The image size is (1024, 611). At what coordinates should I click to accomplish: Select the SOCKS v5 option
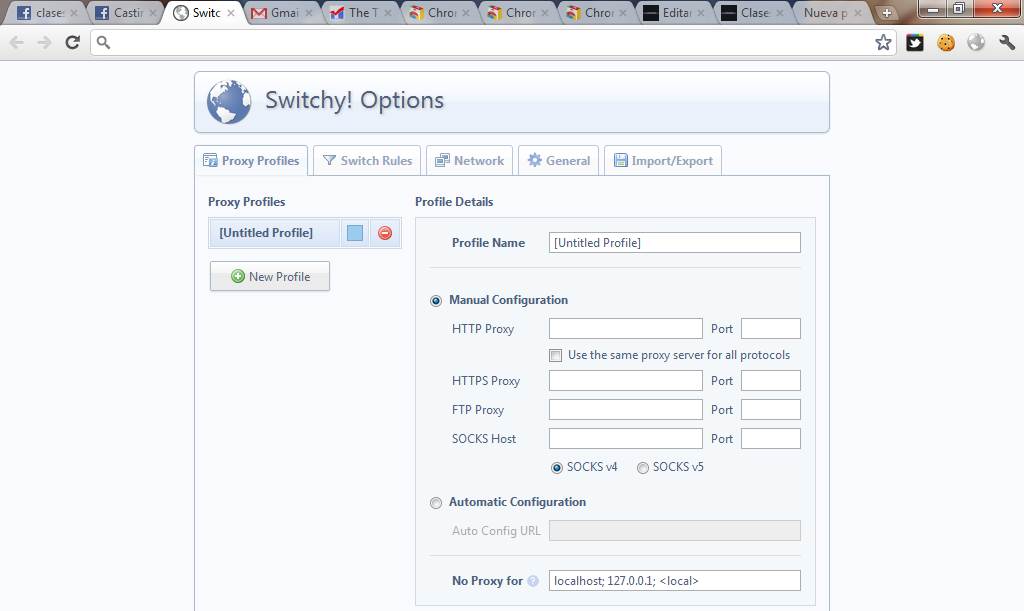(643, 467)
